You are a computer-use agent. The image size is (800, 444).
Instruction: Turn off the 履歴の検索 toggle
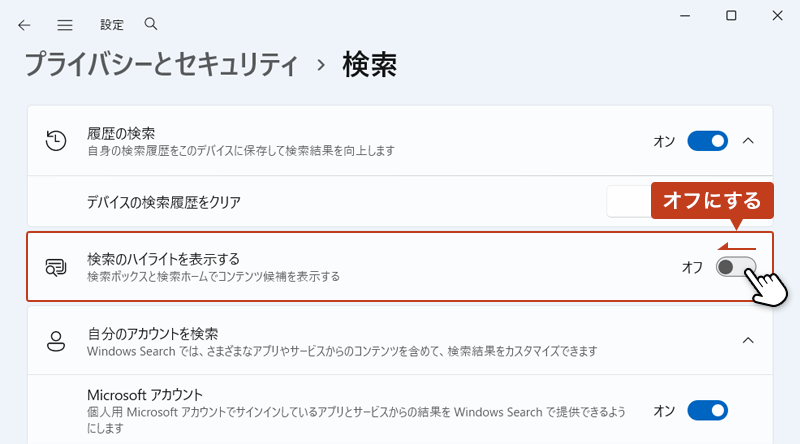[x=707, y=141]
